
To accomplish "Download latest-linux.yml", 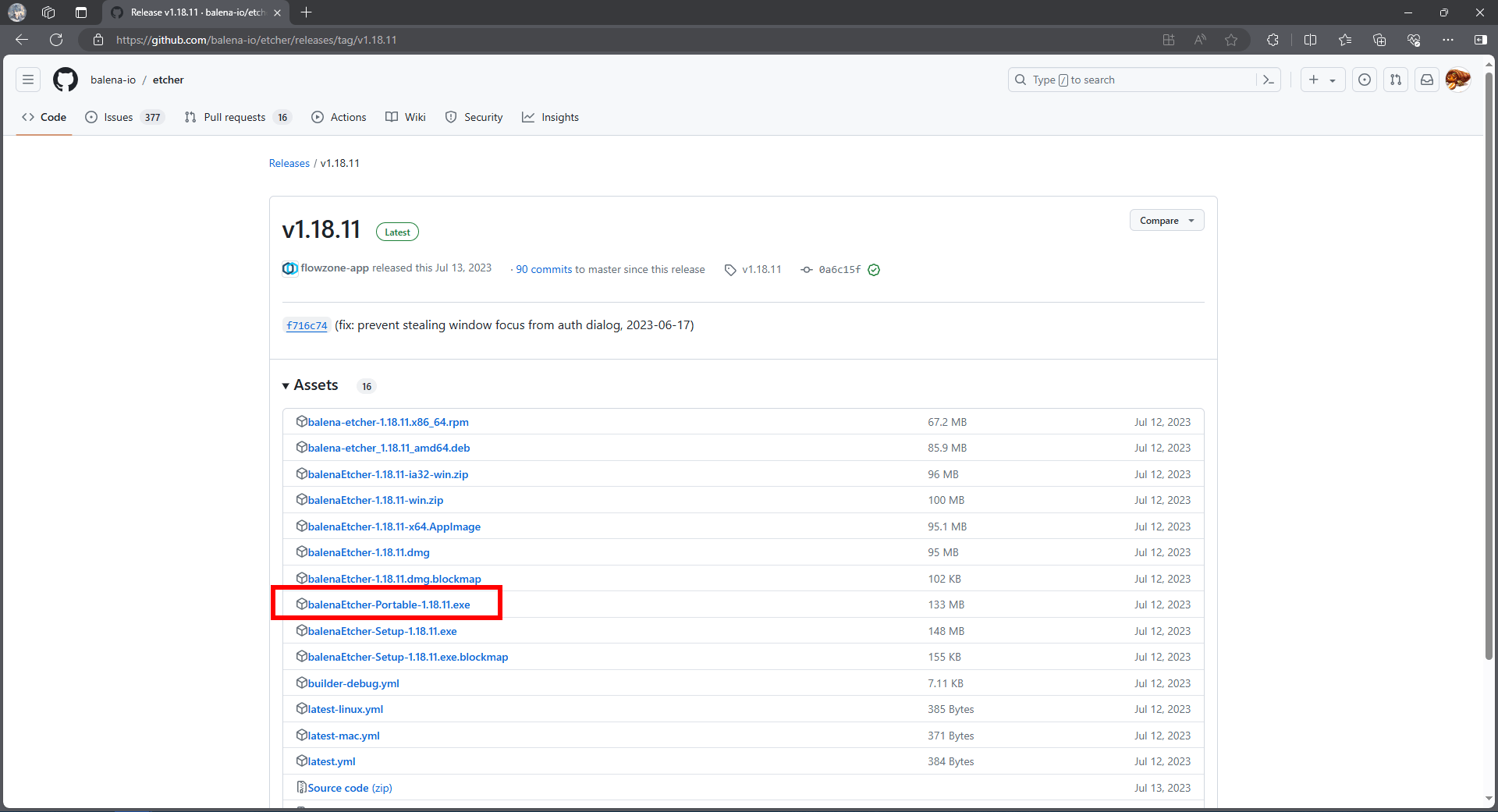I will (346, 709).
